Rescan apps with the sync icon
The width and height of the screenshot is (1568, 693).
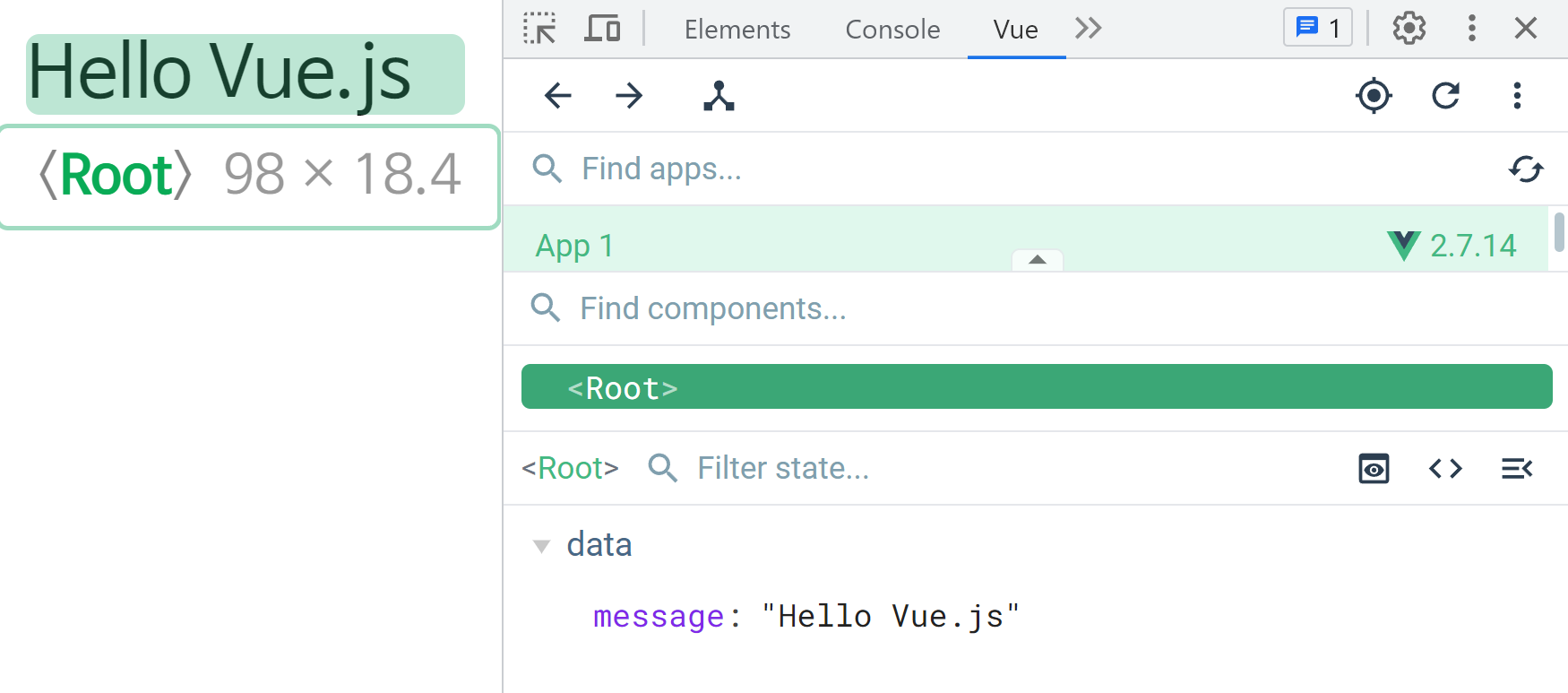tap(1526, 169)
